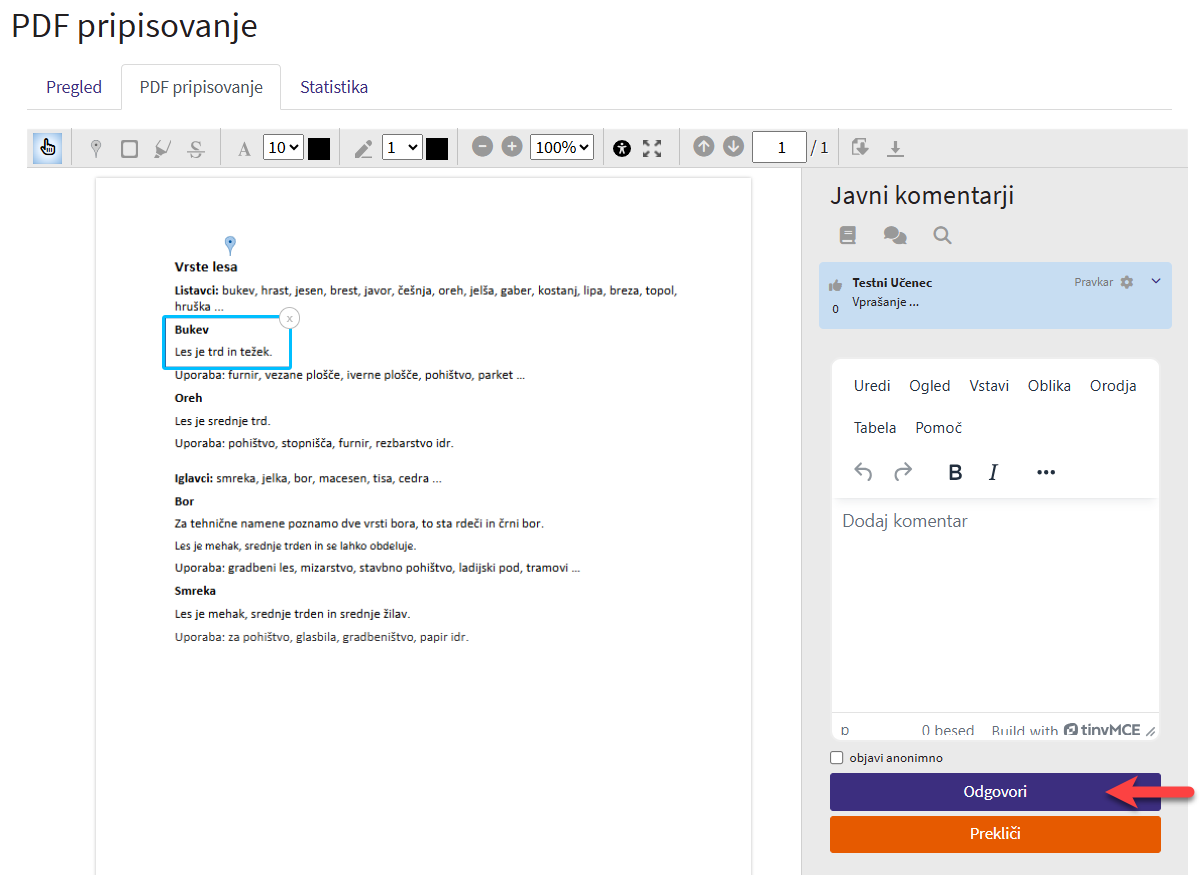Open comment settings gear icon
This screenshot has height=875, width=1204.
click(1127, 282)
